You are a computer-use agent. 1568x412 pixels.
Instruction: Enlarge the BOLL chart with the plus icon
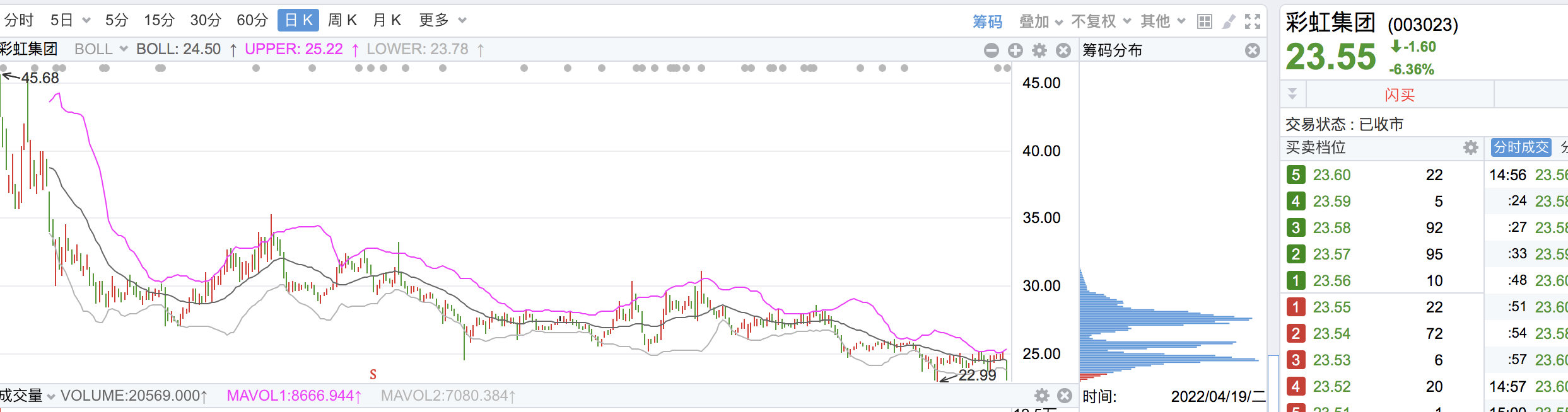pos(1015,50)
